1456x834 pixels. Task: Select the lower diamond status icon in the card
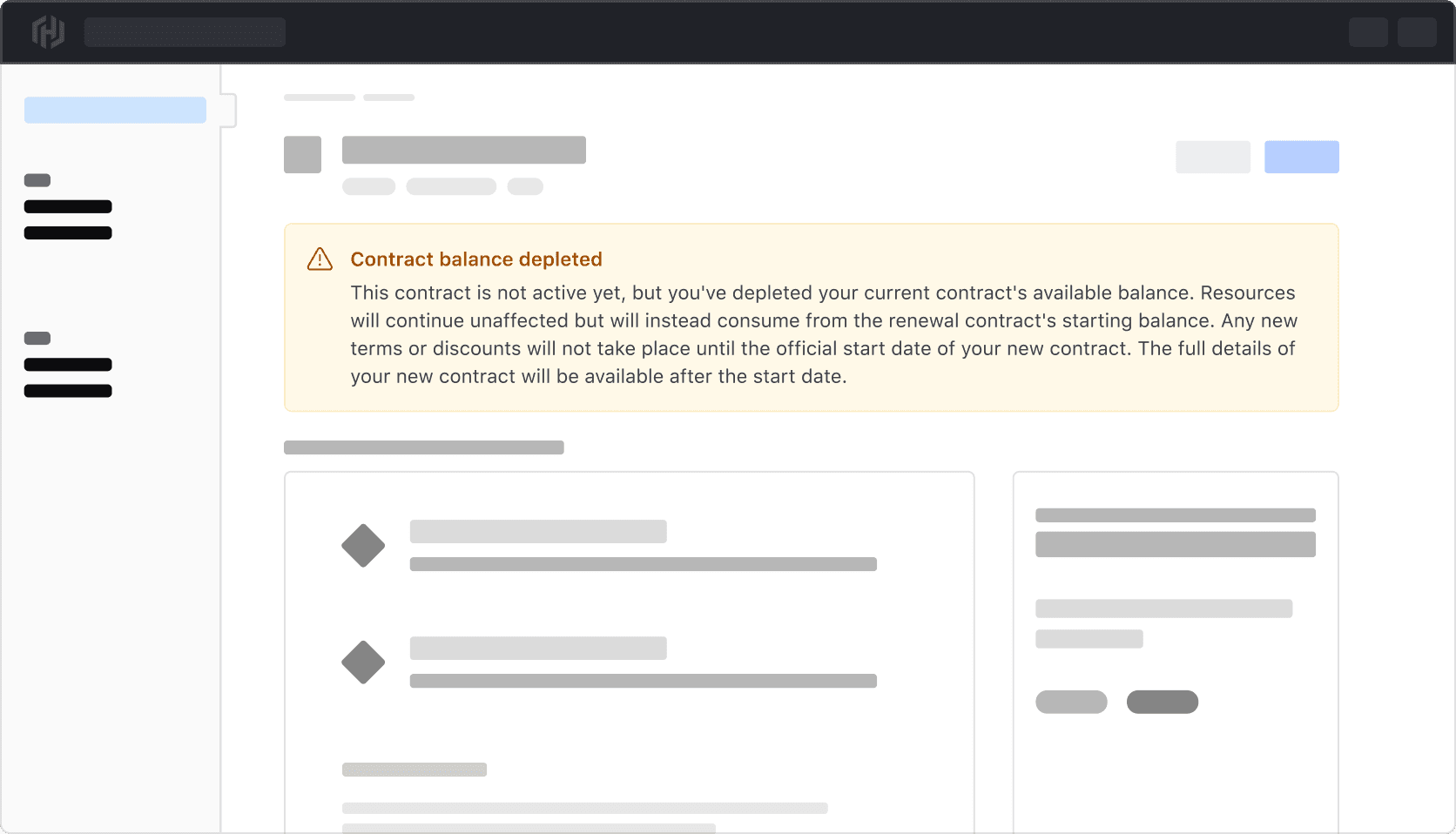[x=363, y=662]
